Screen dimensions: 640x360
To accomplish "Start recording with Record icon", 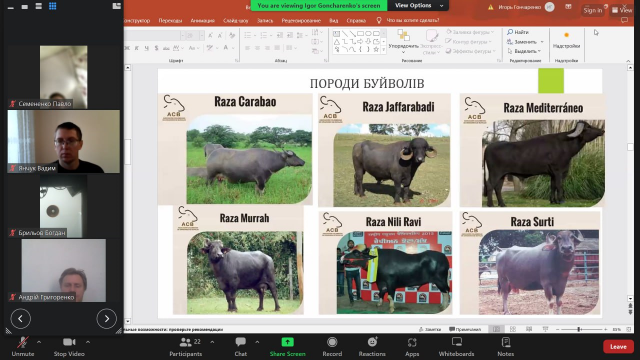I will click(332, 347).
